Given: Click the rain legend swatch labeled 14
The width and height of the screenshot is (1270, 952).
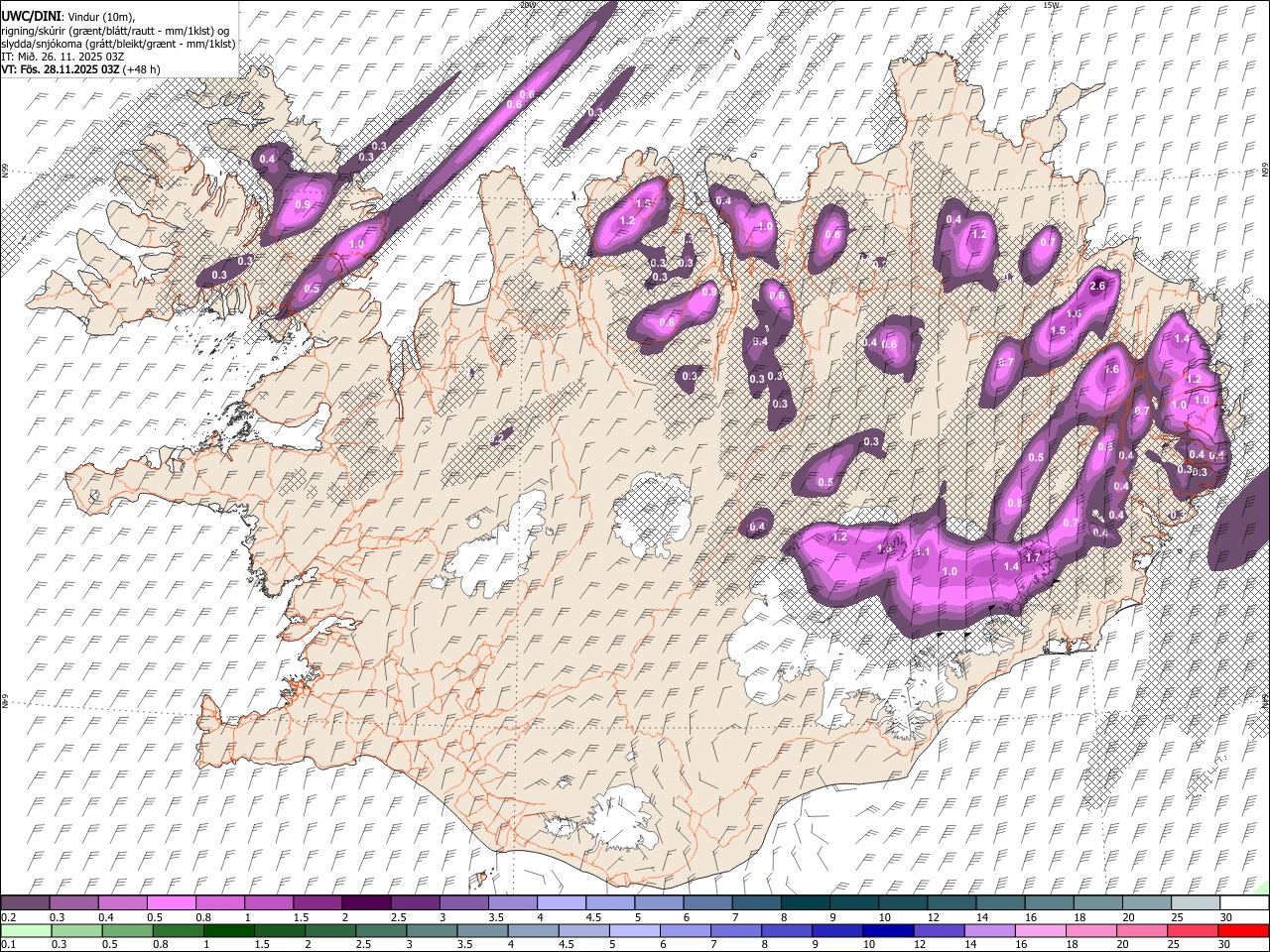Looking at the screenshot, I should click(989, 930).
